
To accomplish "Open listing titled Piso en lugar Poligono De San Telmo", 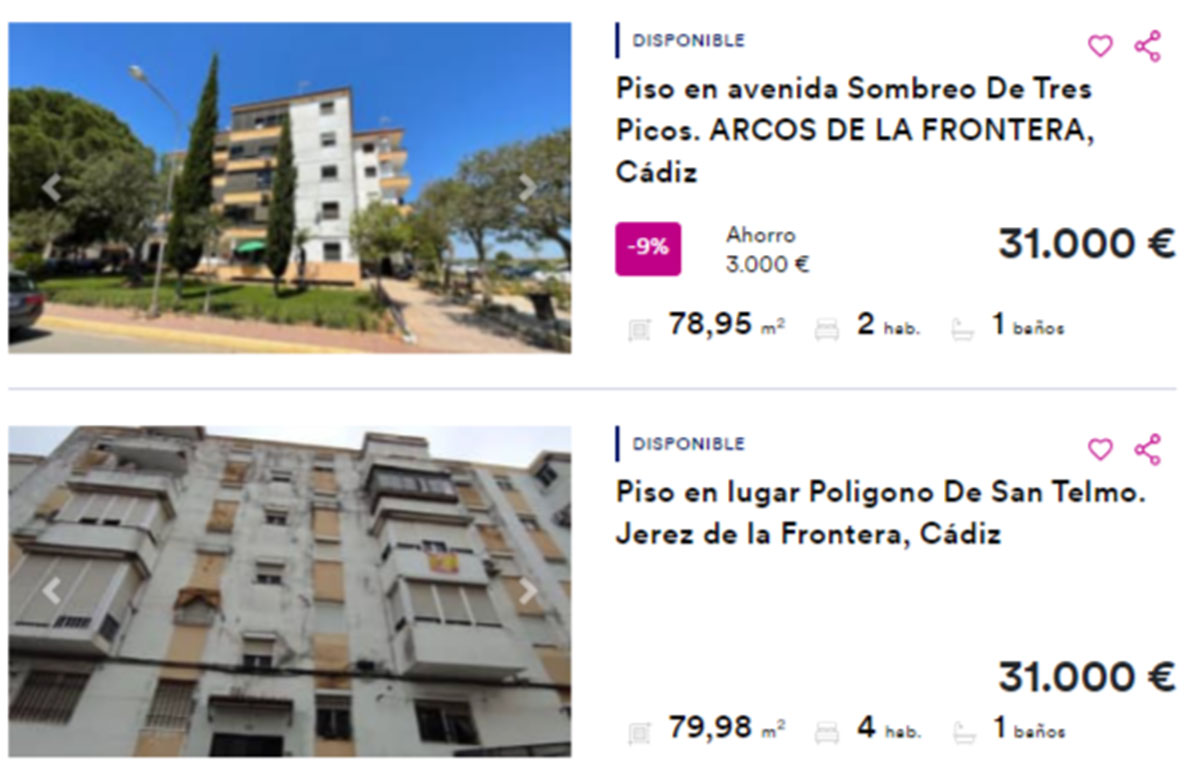I will pyautogui.click(x=880, y=513).
